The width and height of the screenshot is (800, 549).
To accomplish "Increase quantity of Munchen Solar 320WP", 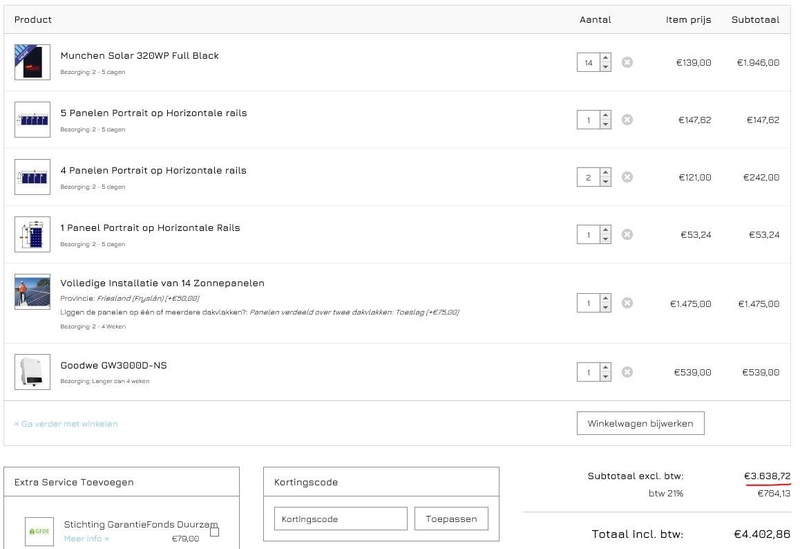I will click(x=605, y=58).
